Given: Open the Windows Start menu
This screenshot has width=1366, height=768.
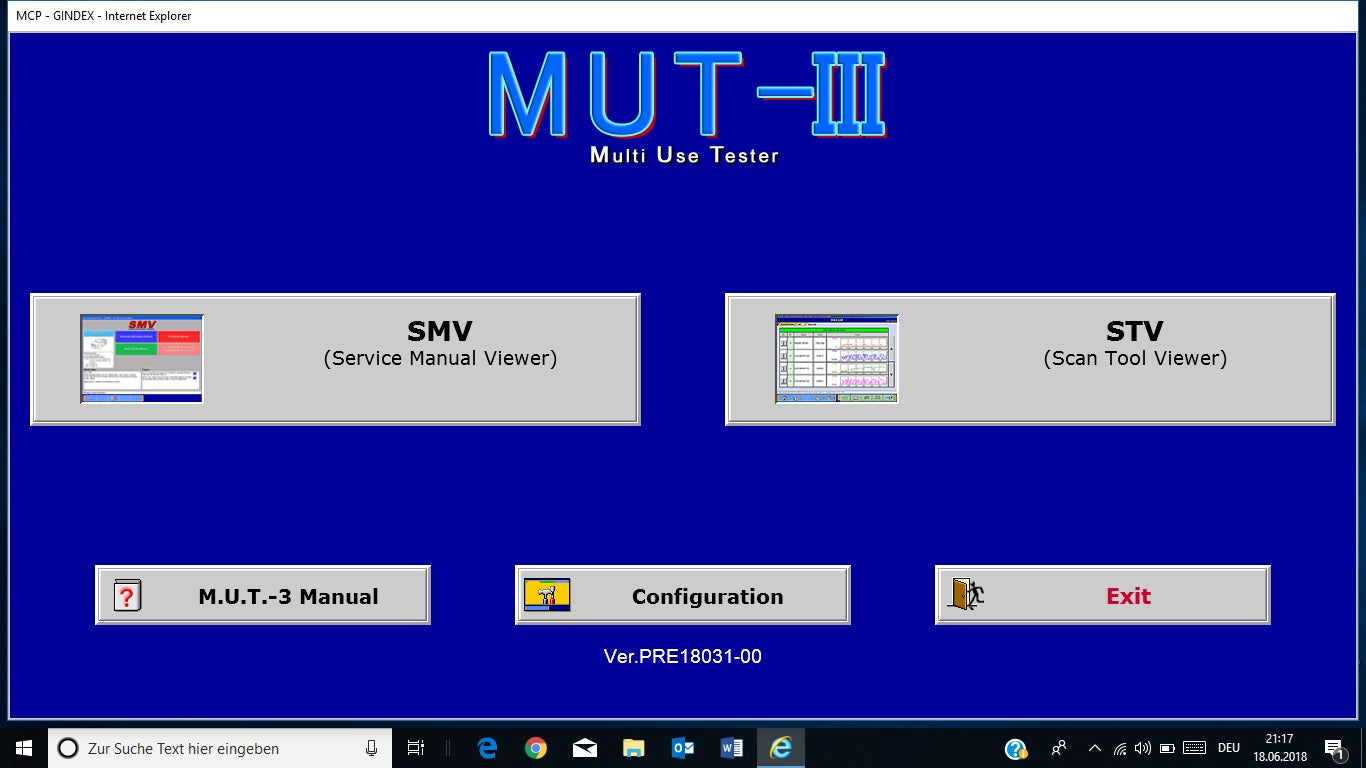Looking at the screenshot, I should click(24, 748).
